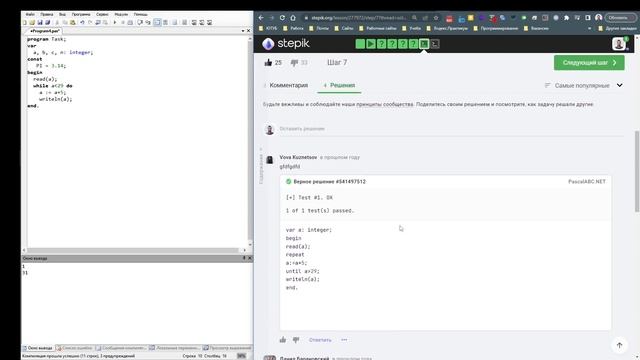
Task: Click the Save icon in PascalABC toolbar
Action: 40,22
